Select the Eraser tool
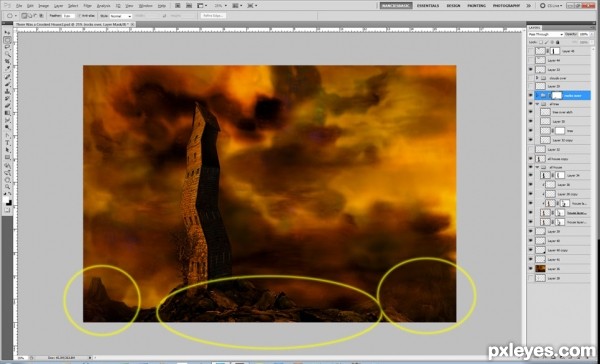Viewport: 600px width, 364px height. [x=7, y=106]
